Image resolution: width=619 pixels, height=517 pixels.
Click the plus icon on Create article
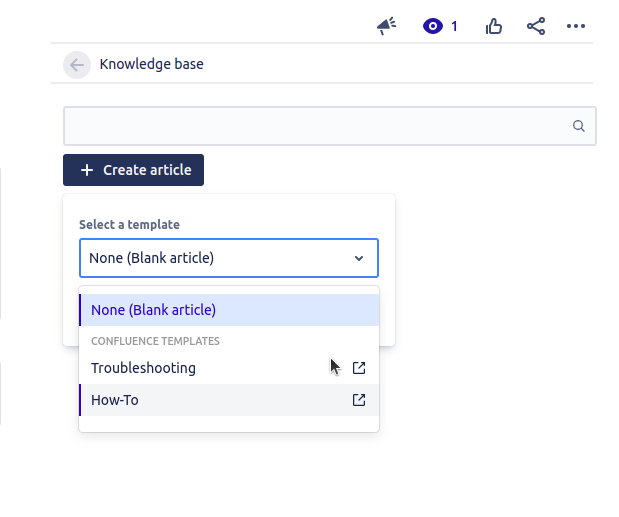(87, 170)
